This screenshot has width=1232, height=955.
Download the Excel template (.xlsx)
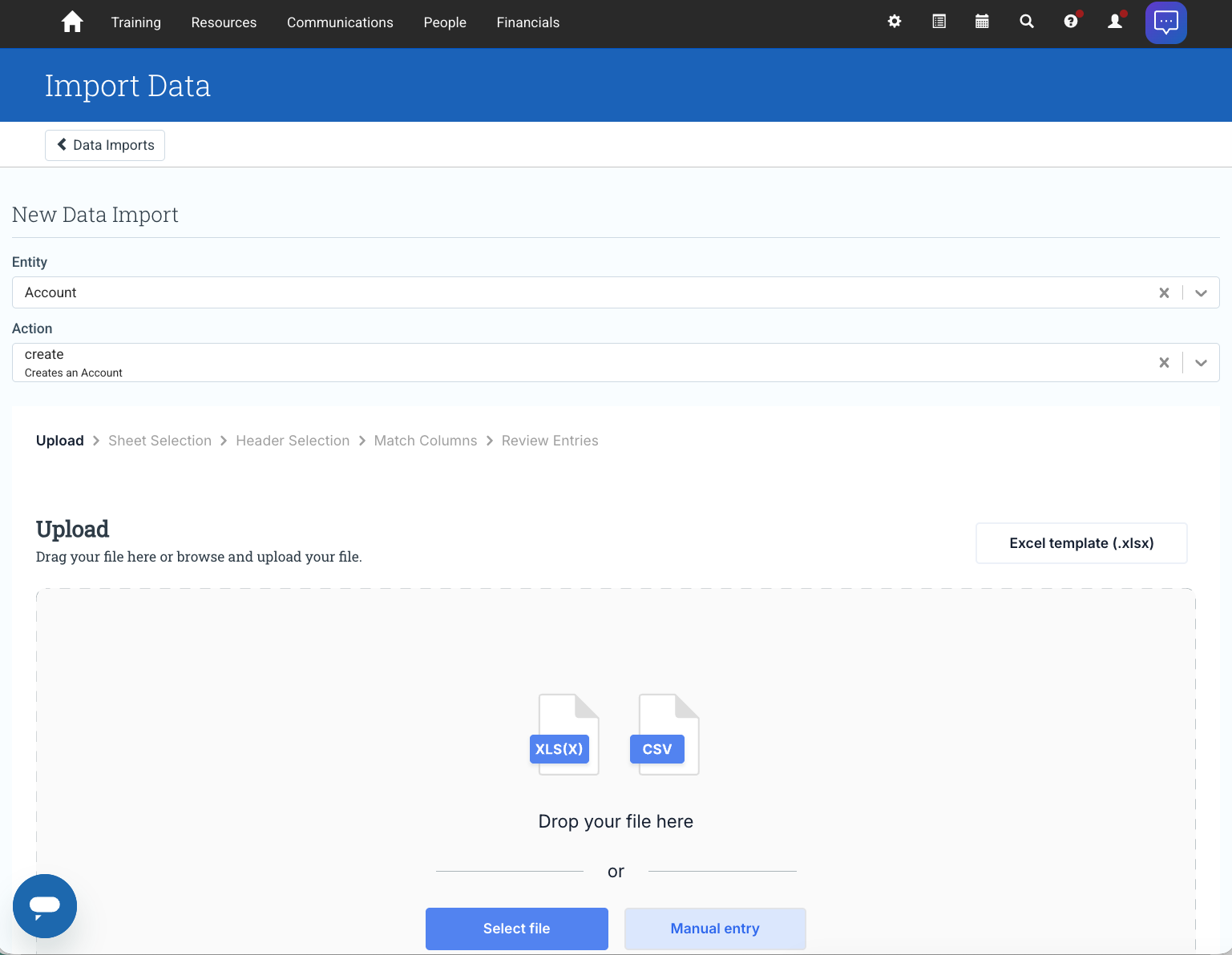[1081, 543]
